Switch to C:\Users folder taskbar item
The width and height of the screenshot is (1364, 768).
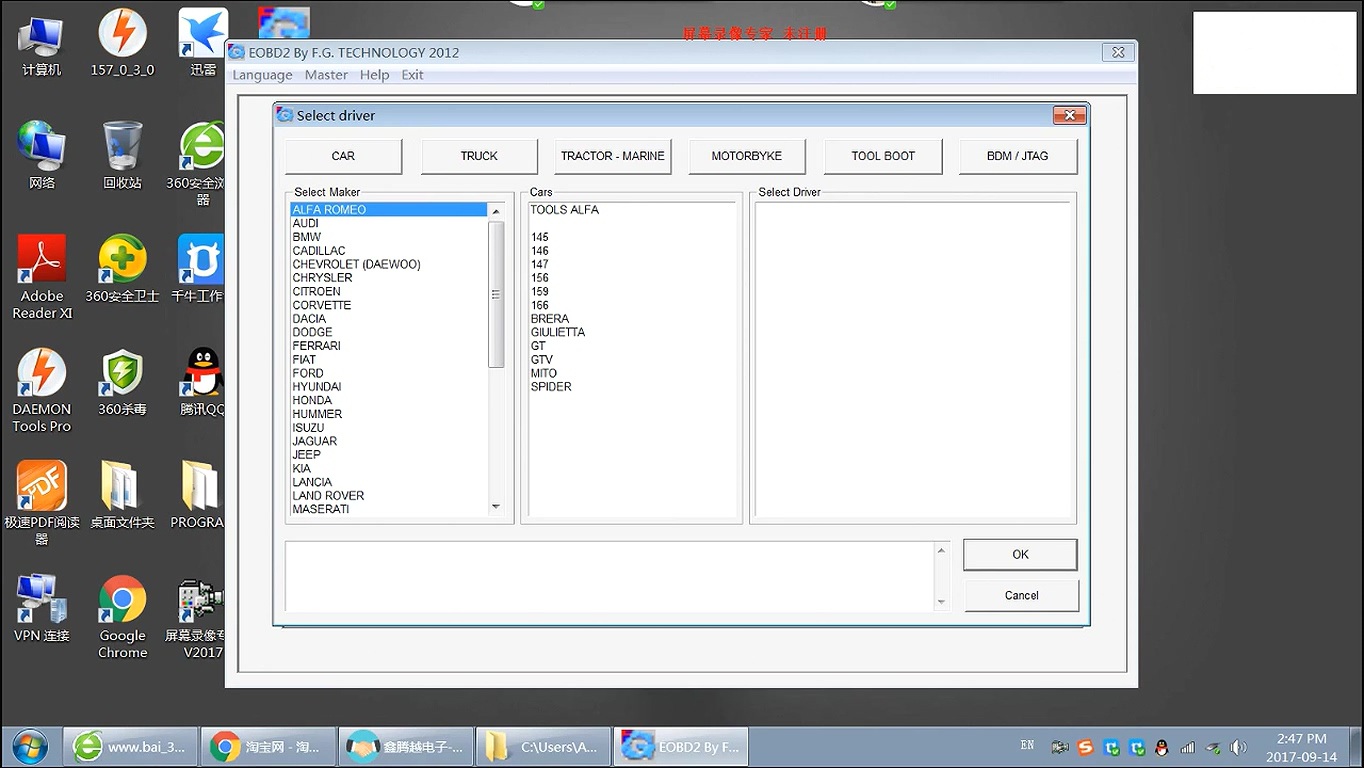(542, 747)
